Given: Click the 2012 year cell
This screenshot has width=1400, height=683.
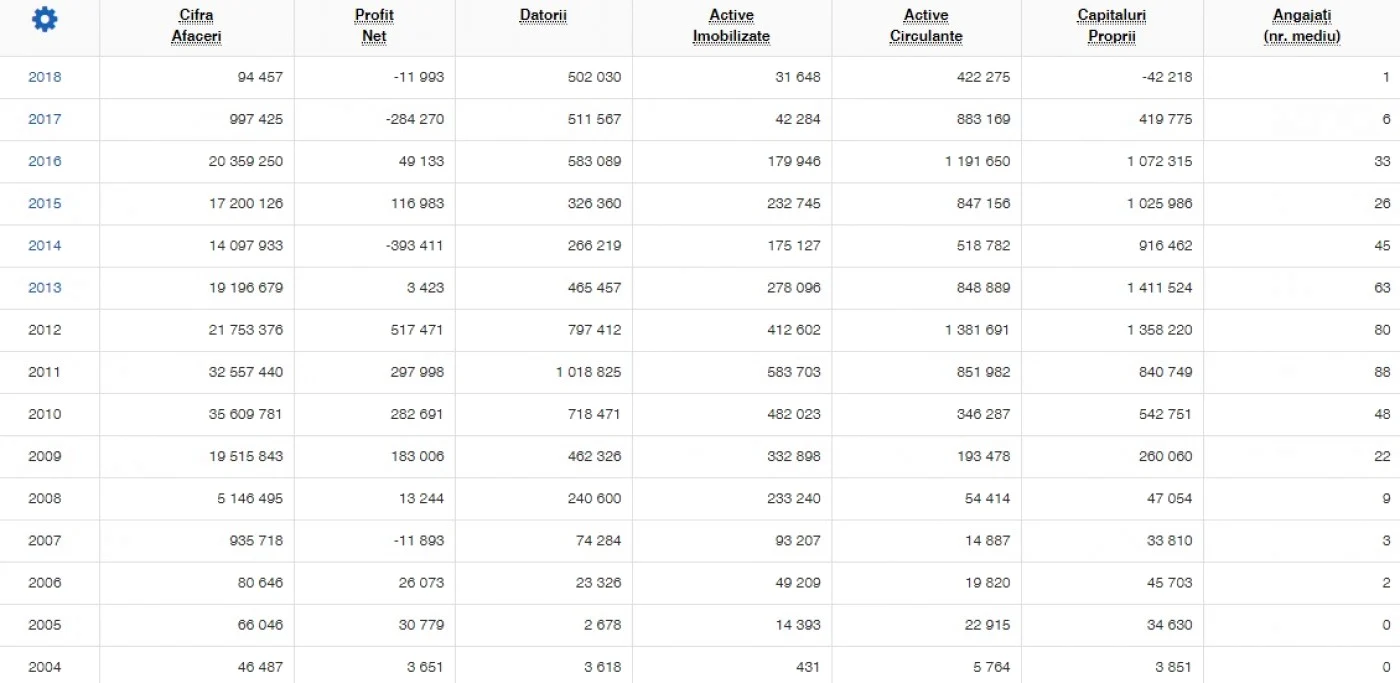Looking at the screenshot, I should [44, 330].
